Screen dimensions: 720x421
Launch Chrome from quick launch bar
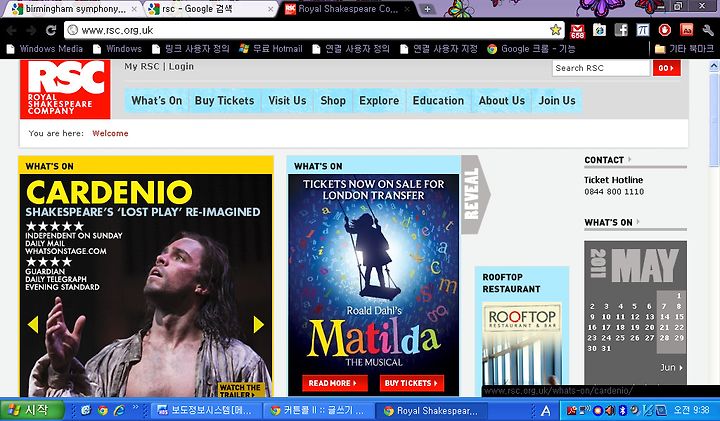point(102,410)
